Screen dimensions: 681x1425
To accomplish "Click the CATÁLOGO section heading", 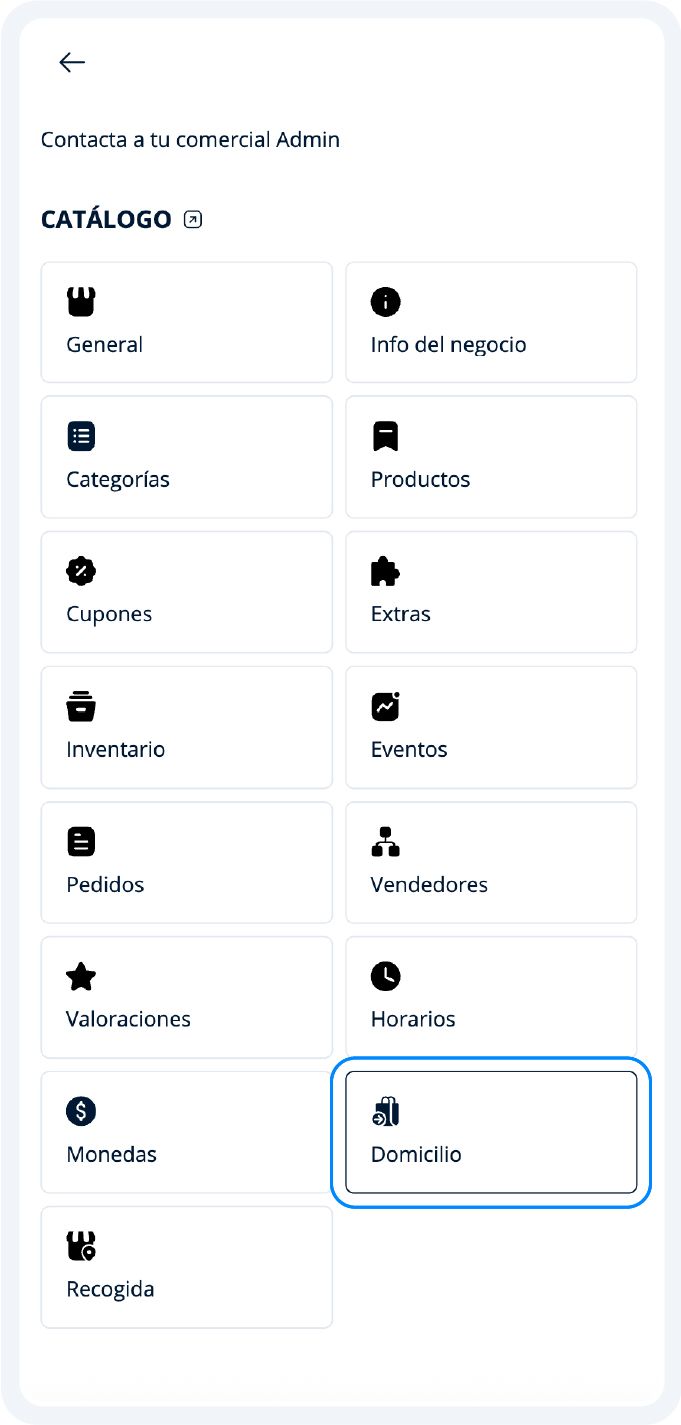I will click(106, 220).
